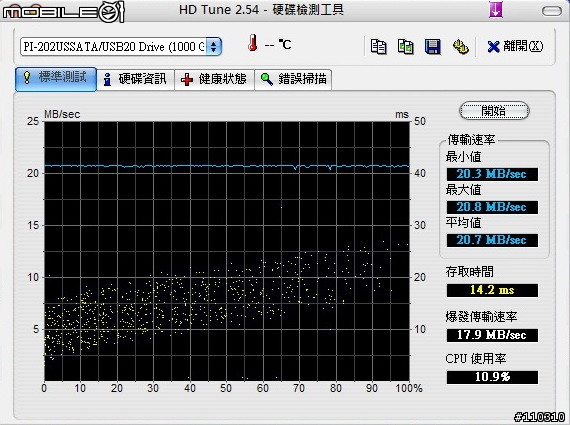Image resolution: width=570 pixels, height=425 pixels.
Task: Open the 健康狀態 health tab
Action: click(214, 79)
